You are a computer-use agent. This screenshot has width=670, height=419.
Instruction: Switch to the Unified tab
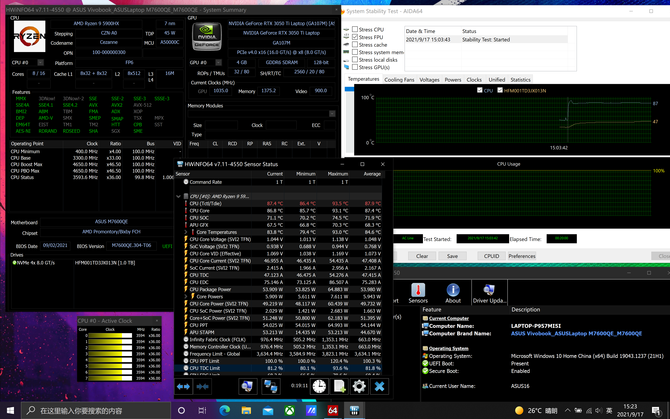pyautogui.click(x=497, y=79)
